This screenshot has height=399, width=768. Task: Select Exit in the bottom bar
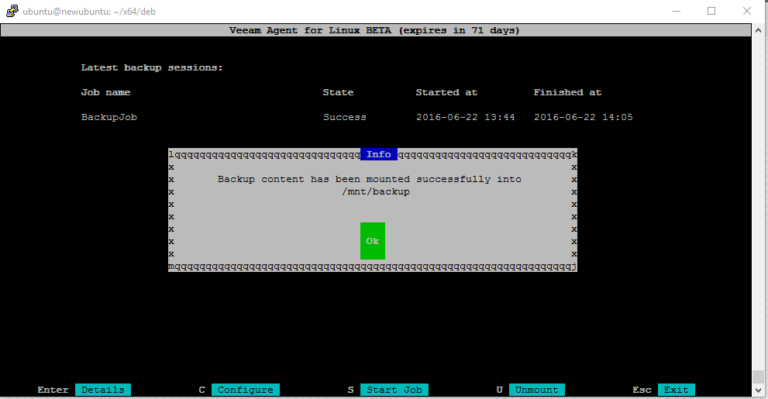tap(676, 390)
